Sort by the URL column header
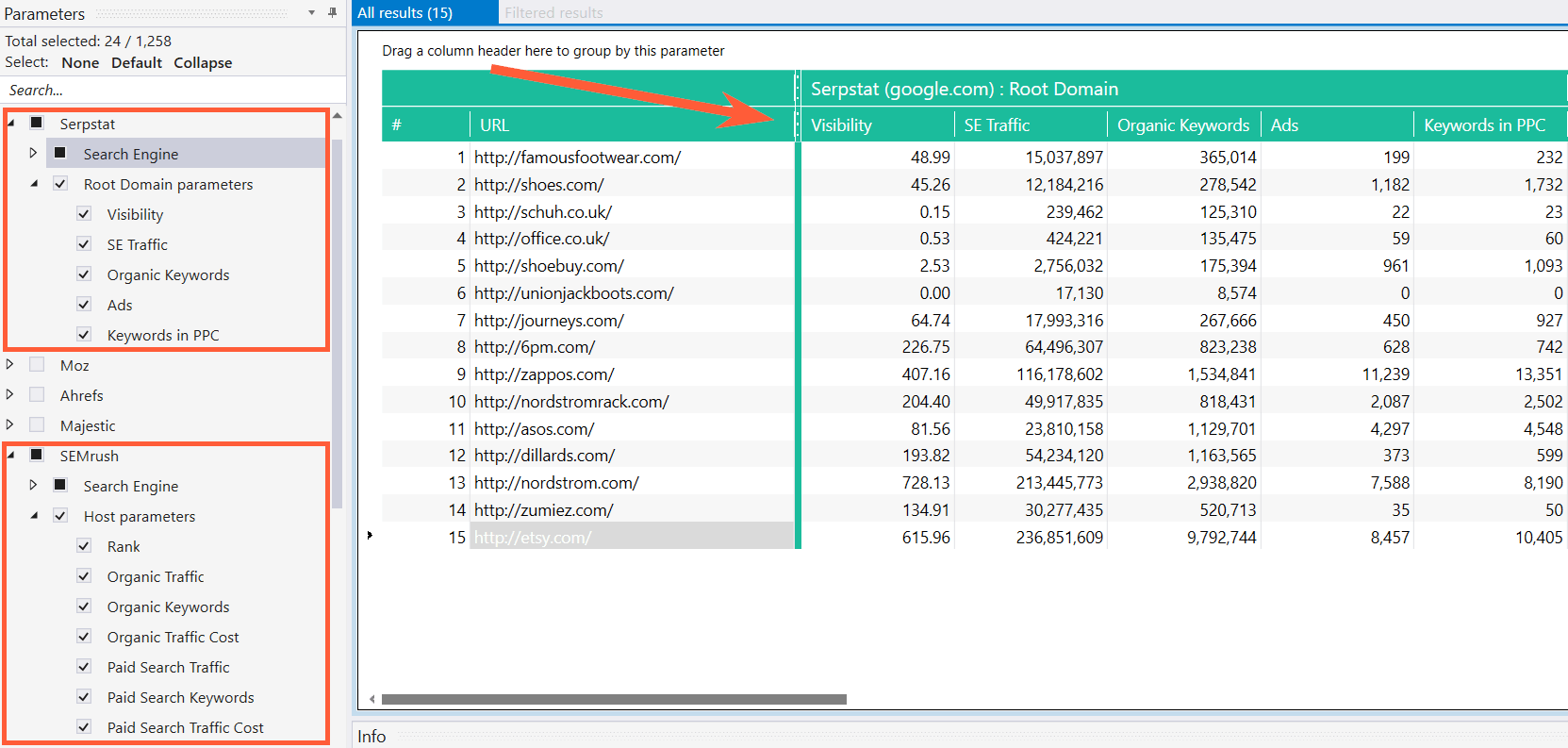Image resolution: width=1568 pixels, height=748 pixels. click(632, 125)
